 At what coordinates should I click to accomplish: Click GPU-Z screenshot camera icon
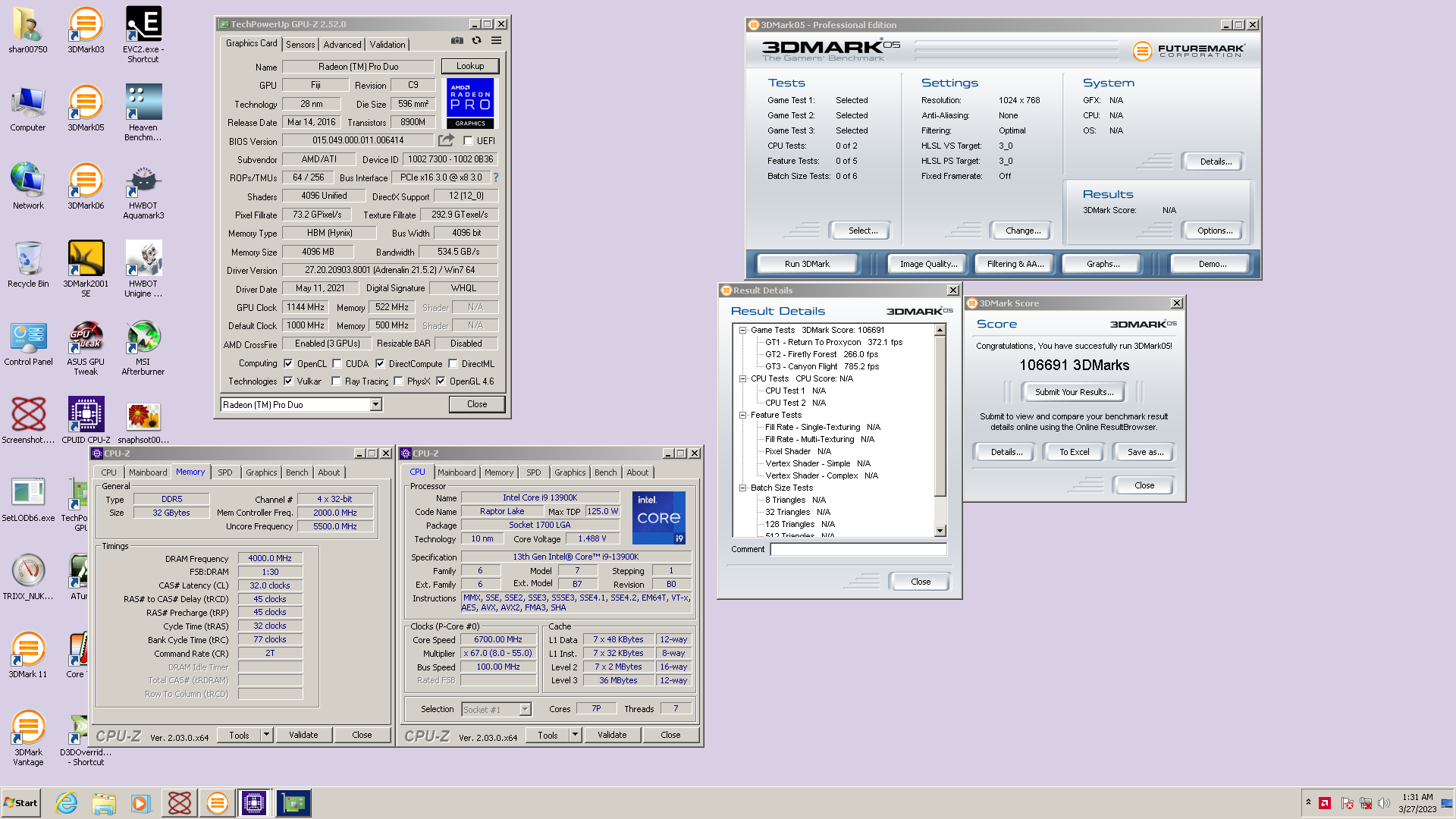point(457,41)
